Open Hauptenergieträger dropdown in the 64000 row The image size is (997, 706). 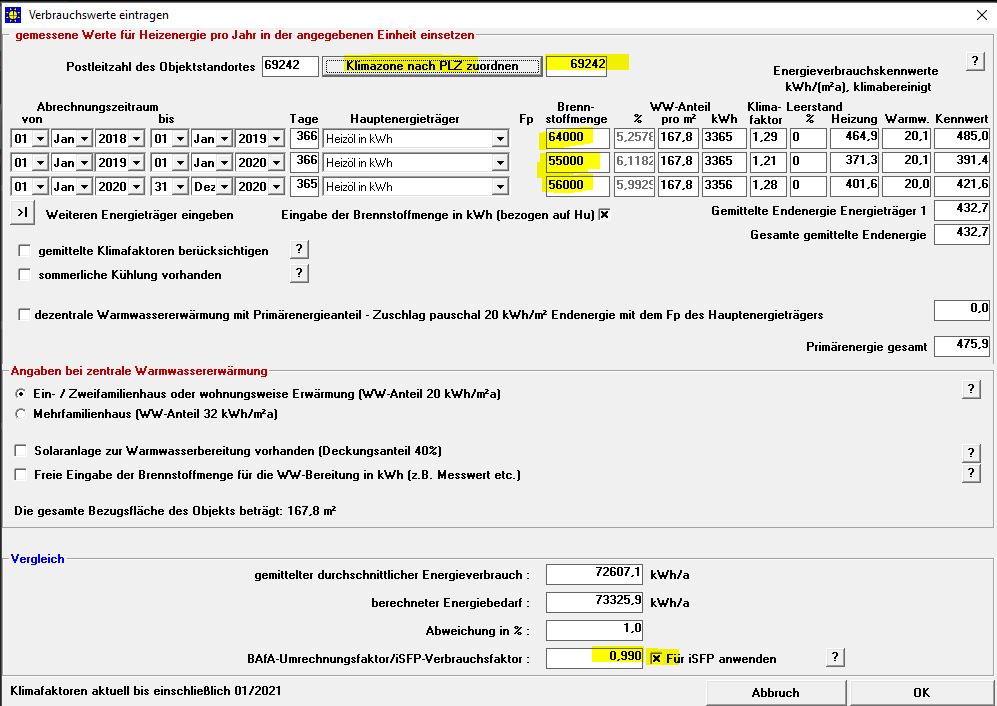pyautogui.click(x=500, y=139)
